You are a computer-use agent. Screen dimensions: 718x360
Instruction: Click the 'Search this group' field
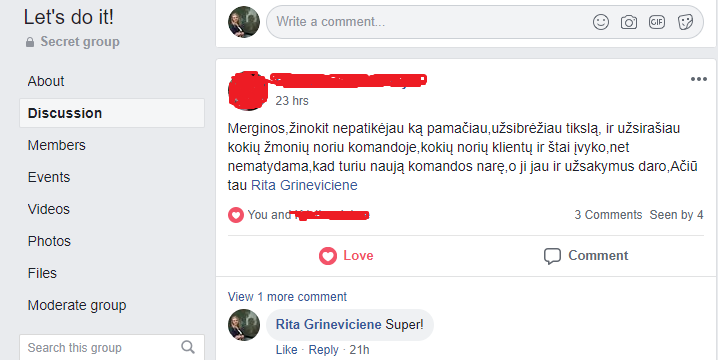pyautogui.click(x=112, y=348)
